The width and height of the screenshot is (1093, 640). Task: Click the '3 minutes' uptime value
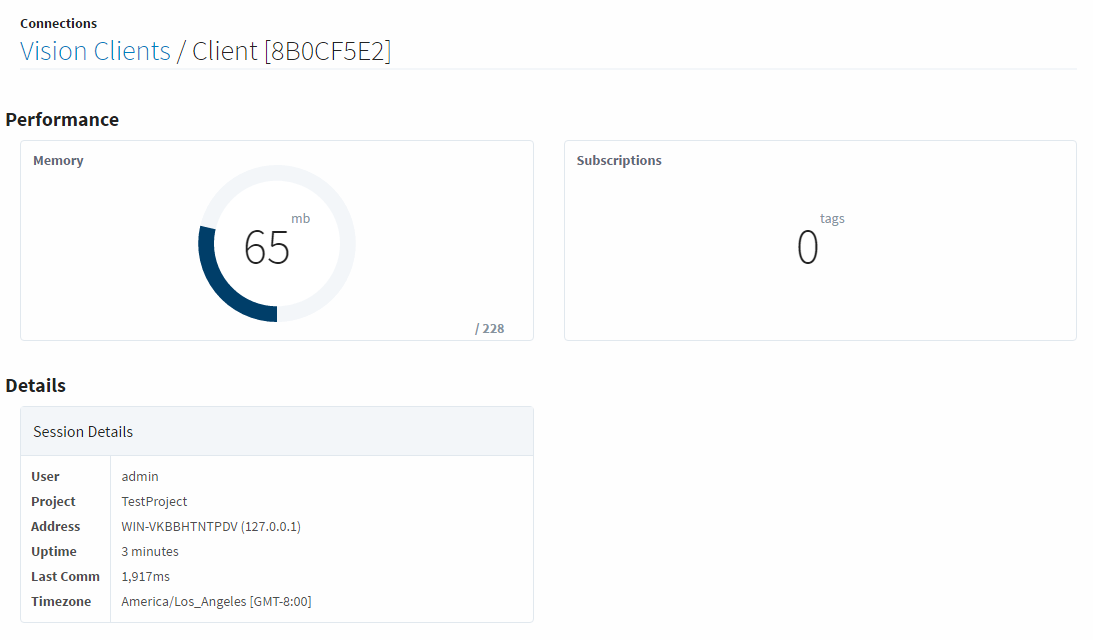(x=150, y=551)
